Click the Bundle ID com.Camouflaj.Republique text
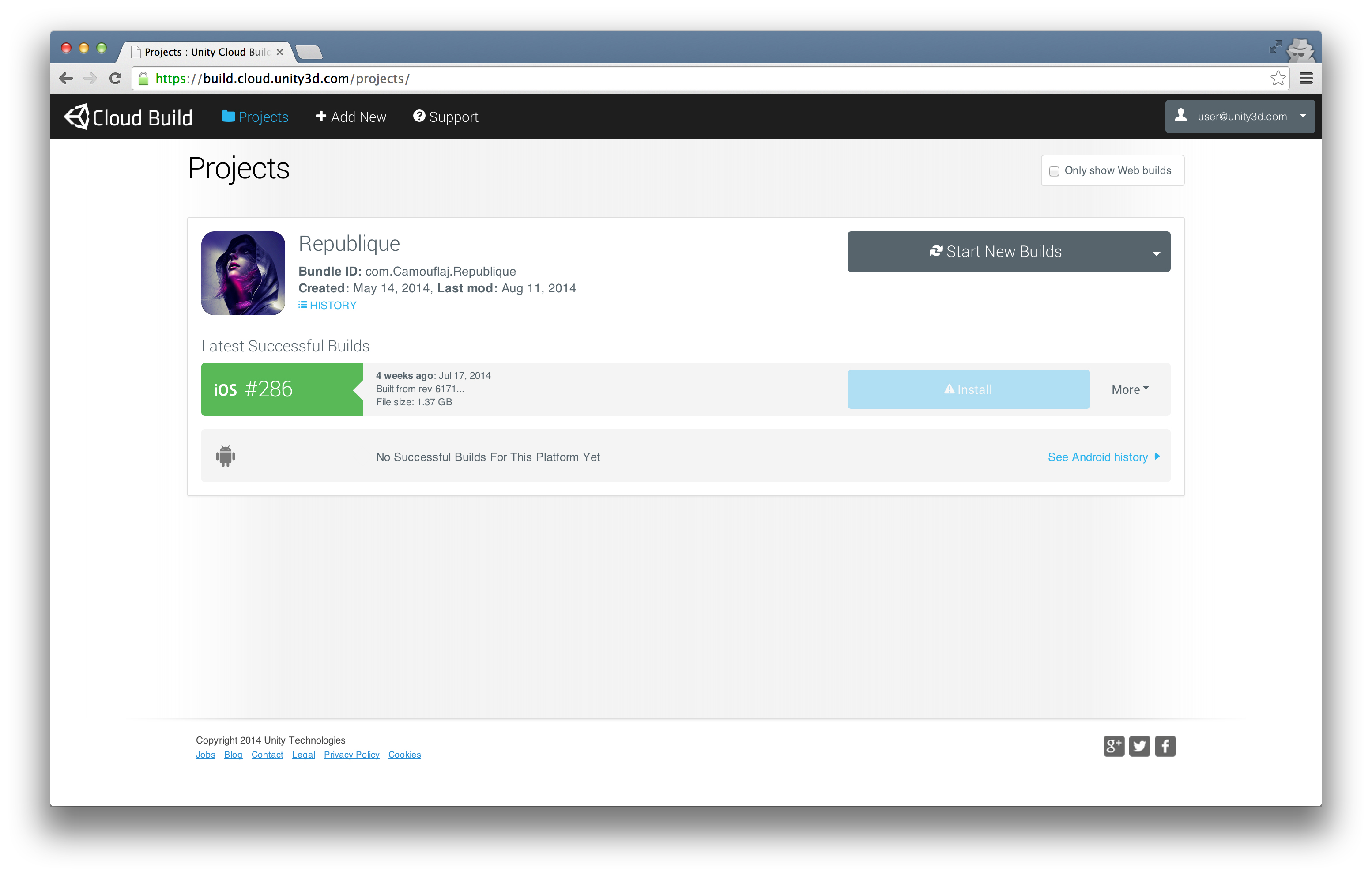Screen dimensions: 1372x876 click(x=407, y=271)
